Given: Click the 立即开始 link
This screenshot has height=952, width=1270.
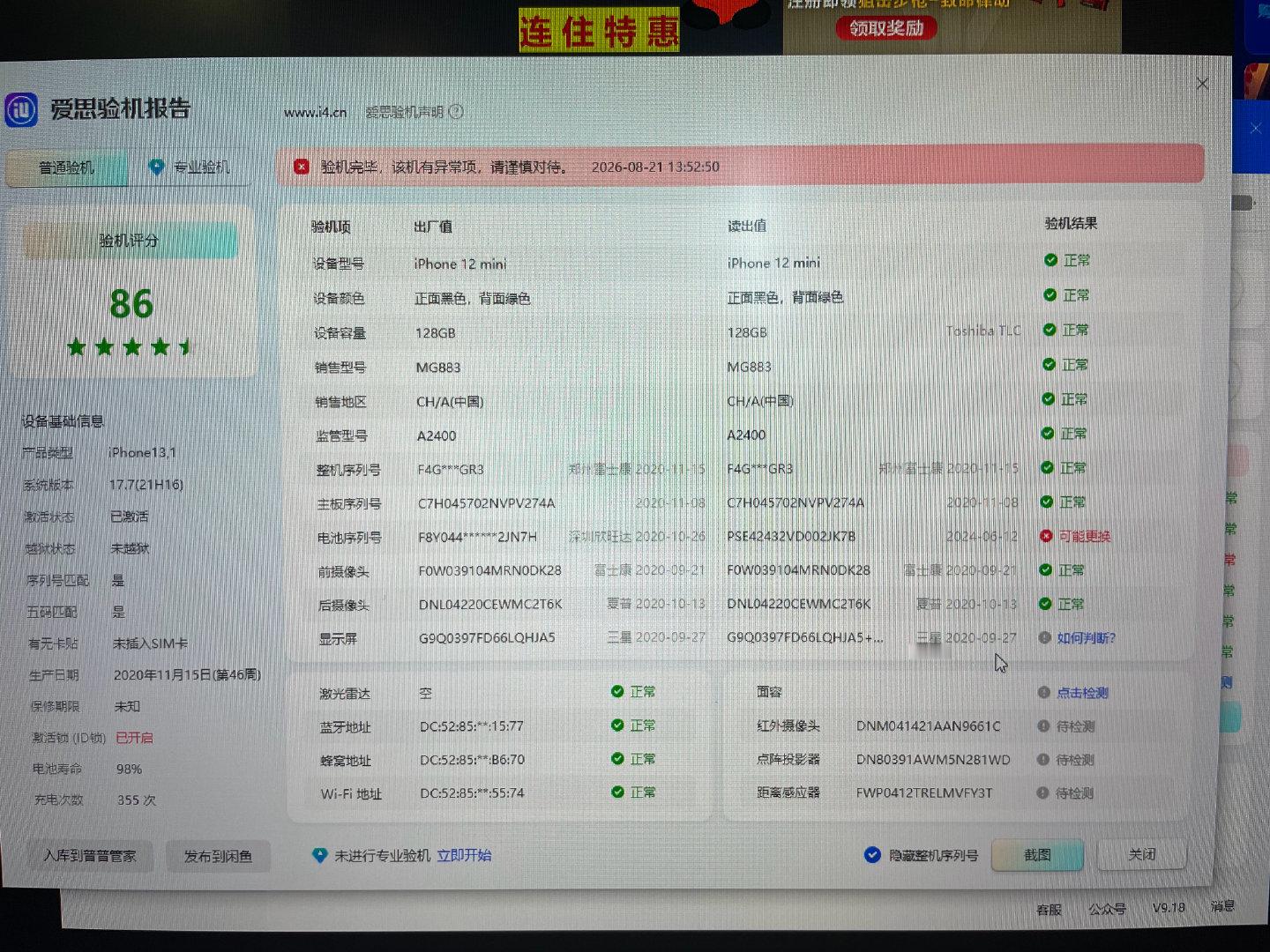Looking at the screenshot, I should point(465,856).
